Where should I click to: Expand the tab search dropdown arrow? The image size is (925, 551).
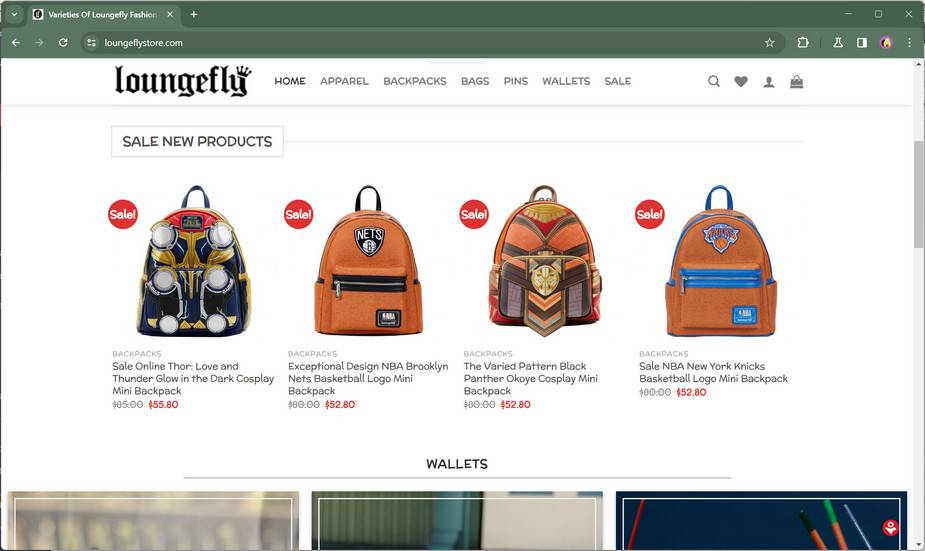pos(14,14)
